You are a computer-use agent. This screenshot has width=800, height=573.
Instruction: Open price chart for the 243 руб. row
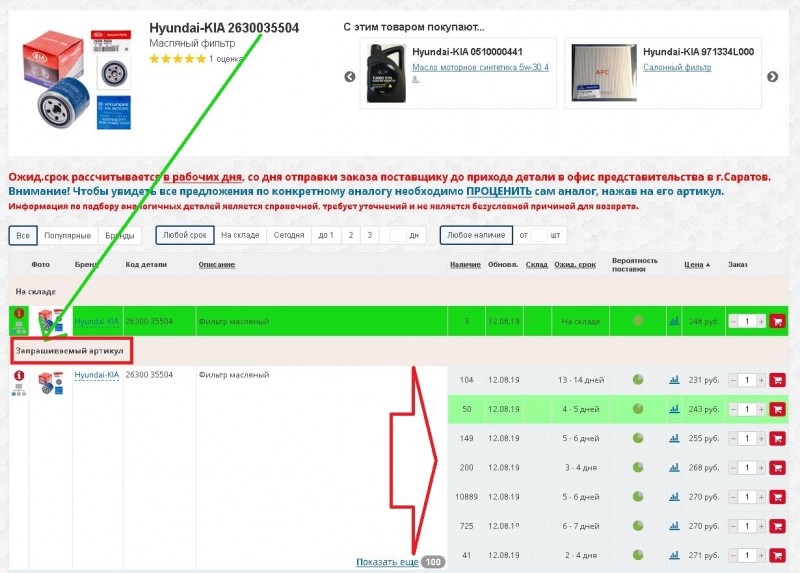674,409
